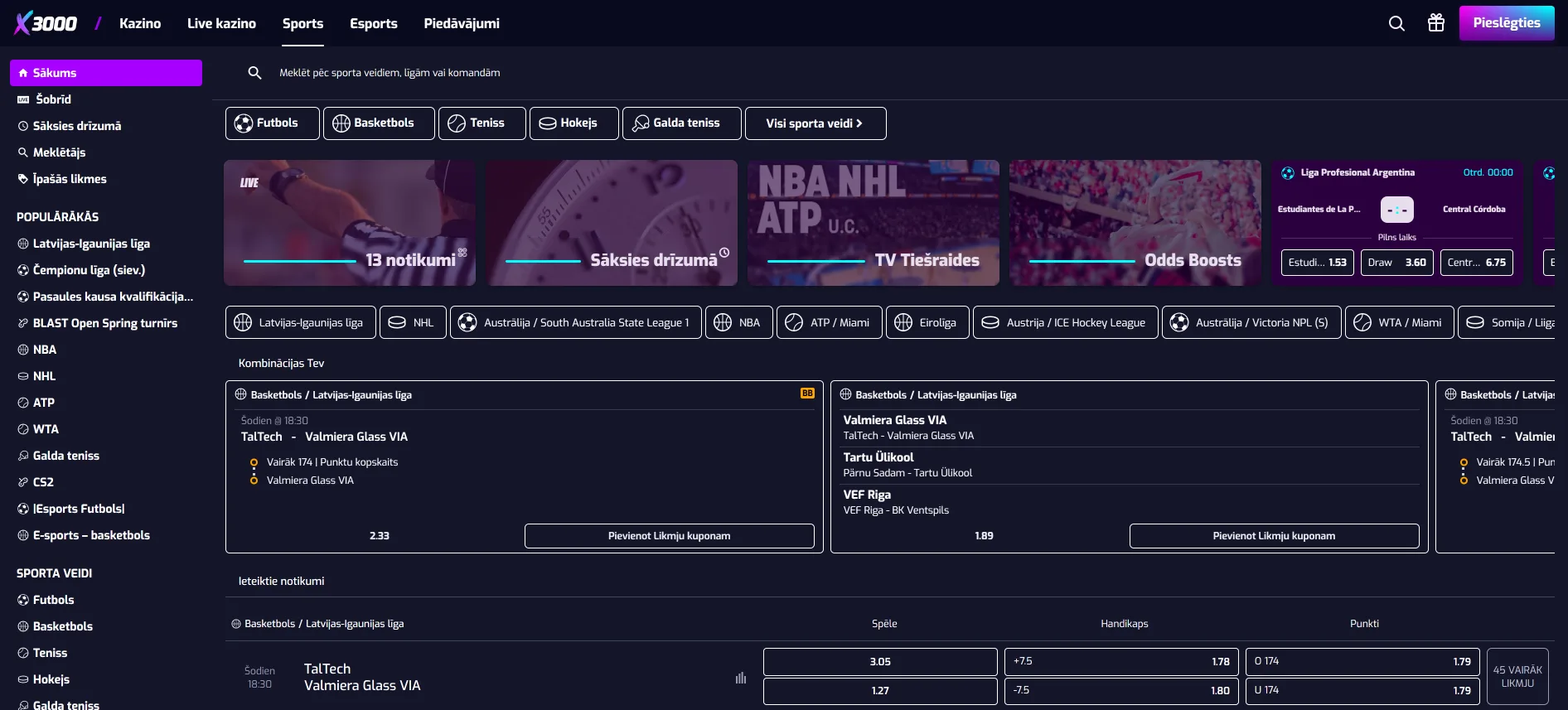This screenshot has height=710, width=1568.
Task: Open the Odds Boosts banner
Action: 1135,223
